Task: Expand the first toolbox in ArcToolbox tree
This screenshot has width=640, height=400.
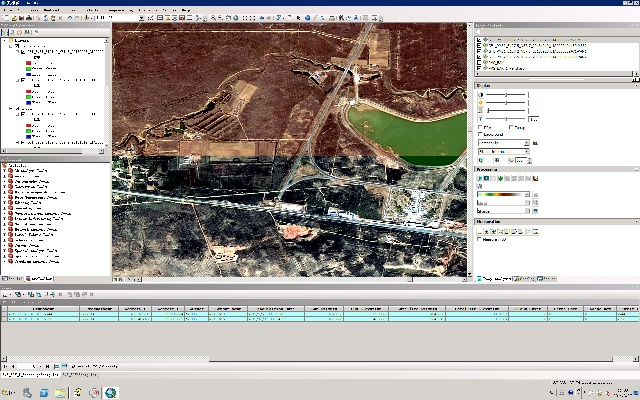Action: [x=4, y=169]
